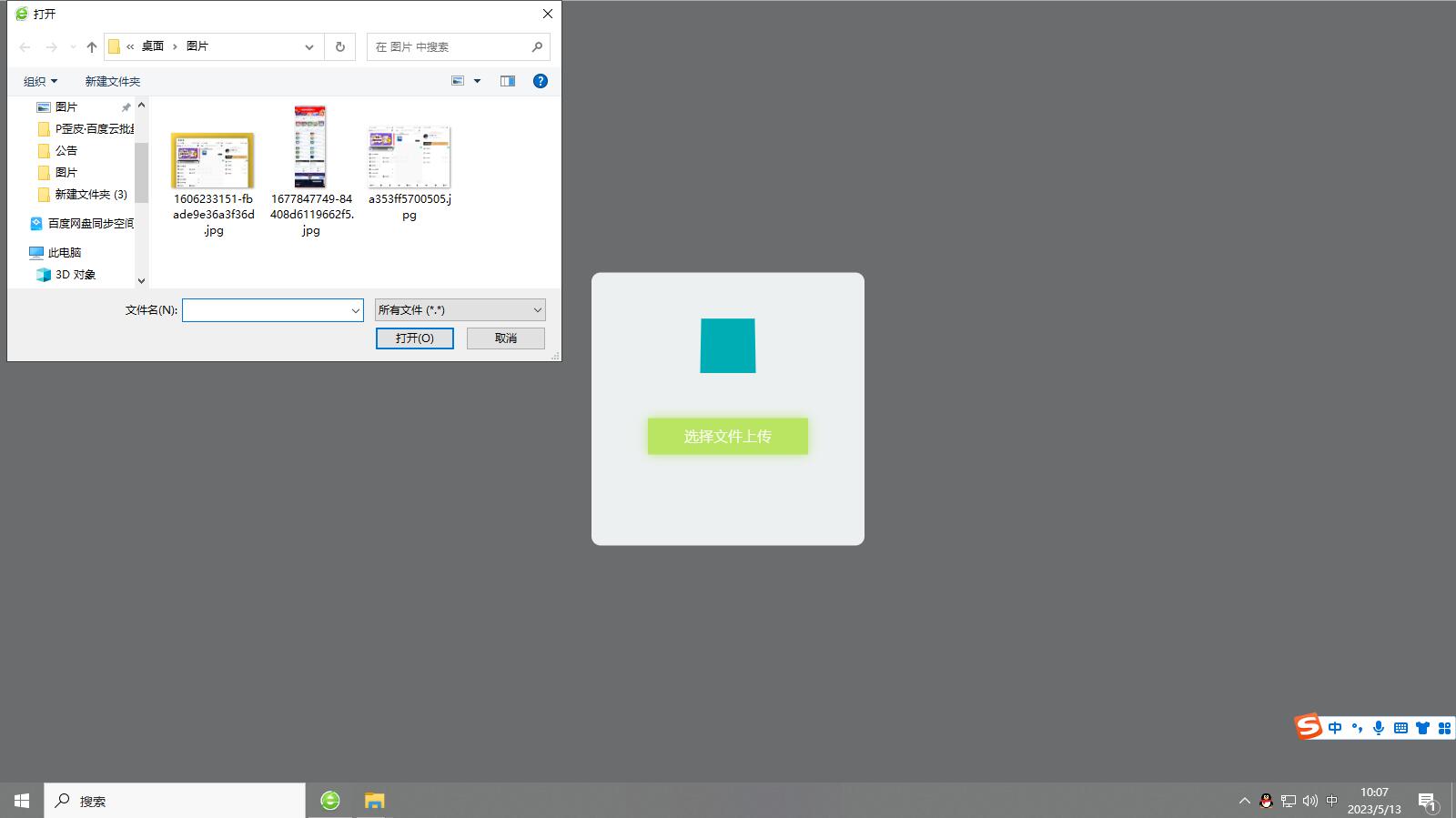Click the file name text a353ff5700505.jpg
This screenshot has height=818, width=1456.
pyautogui.click(x=409, y=207)
